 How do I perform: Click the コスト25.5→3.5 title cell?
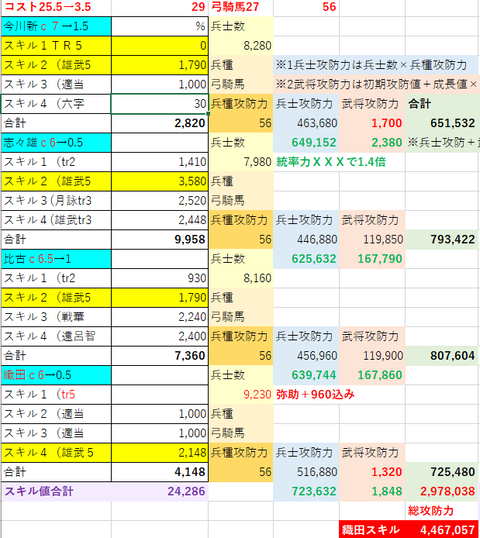tap(56, 7)
